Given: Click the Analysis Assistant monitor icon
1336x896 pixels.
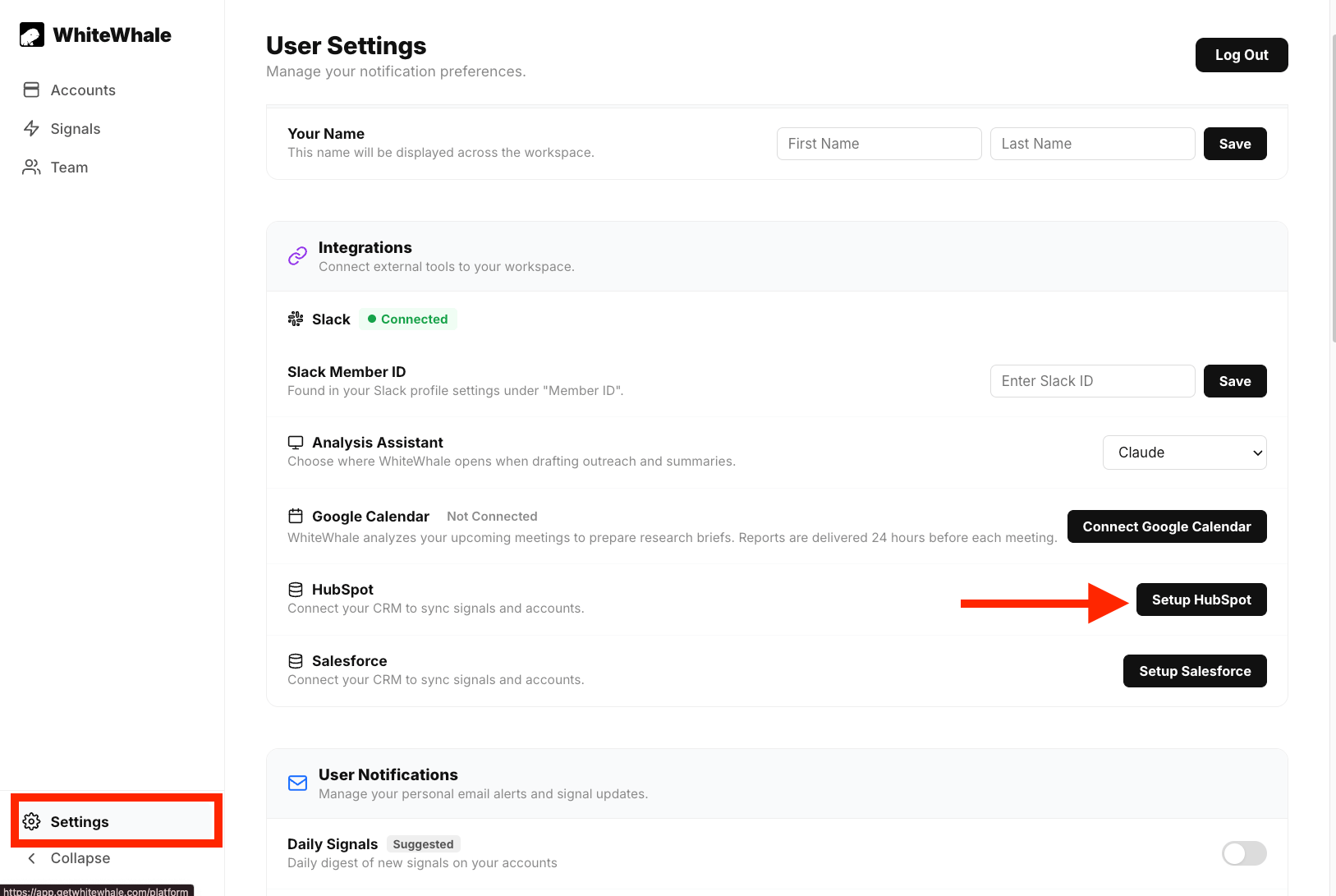Looking at the screenshot, I should [x=296, y=443].
